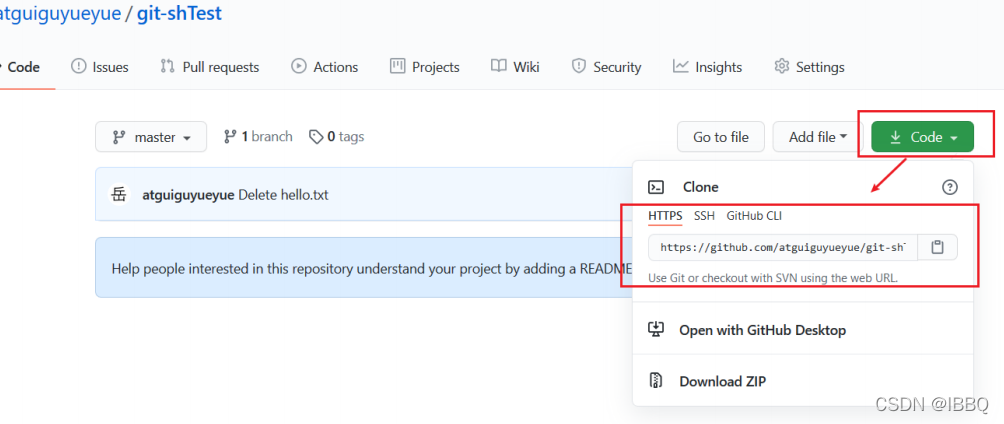Screen dimensions: 1004x424
Task: Select the SSH clone option
Action: [704, 216]
